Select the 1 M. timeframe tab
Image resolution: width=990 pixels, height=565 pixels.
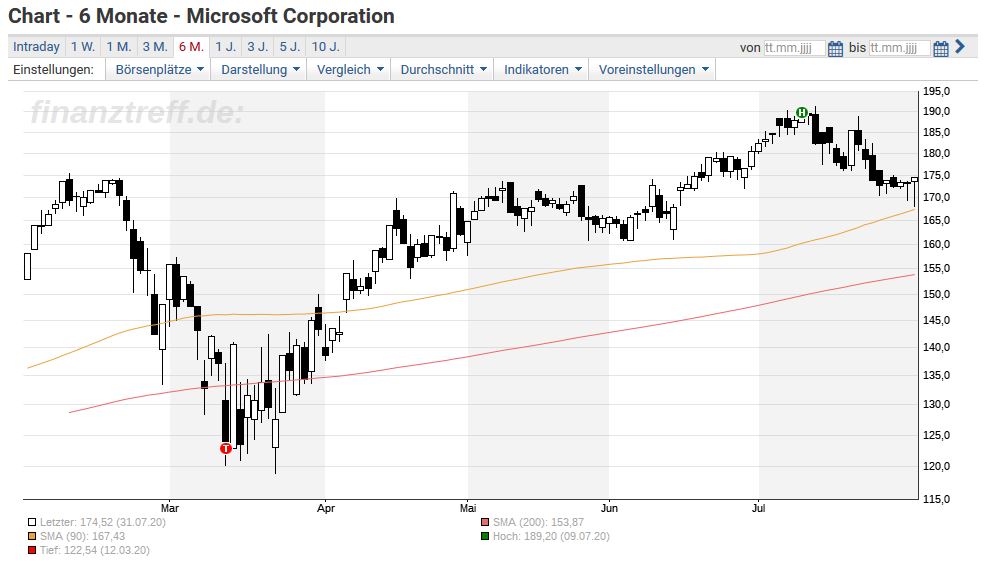click(x=119, y=47)
